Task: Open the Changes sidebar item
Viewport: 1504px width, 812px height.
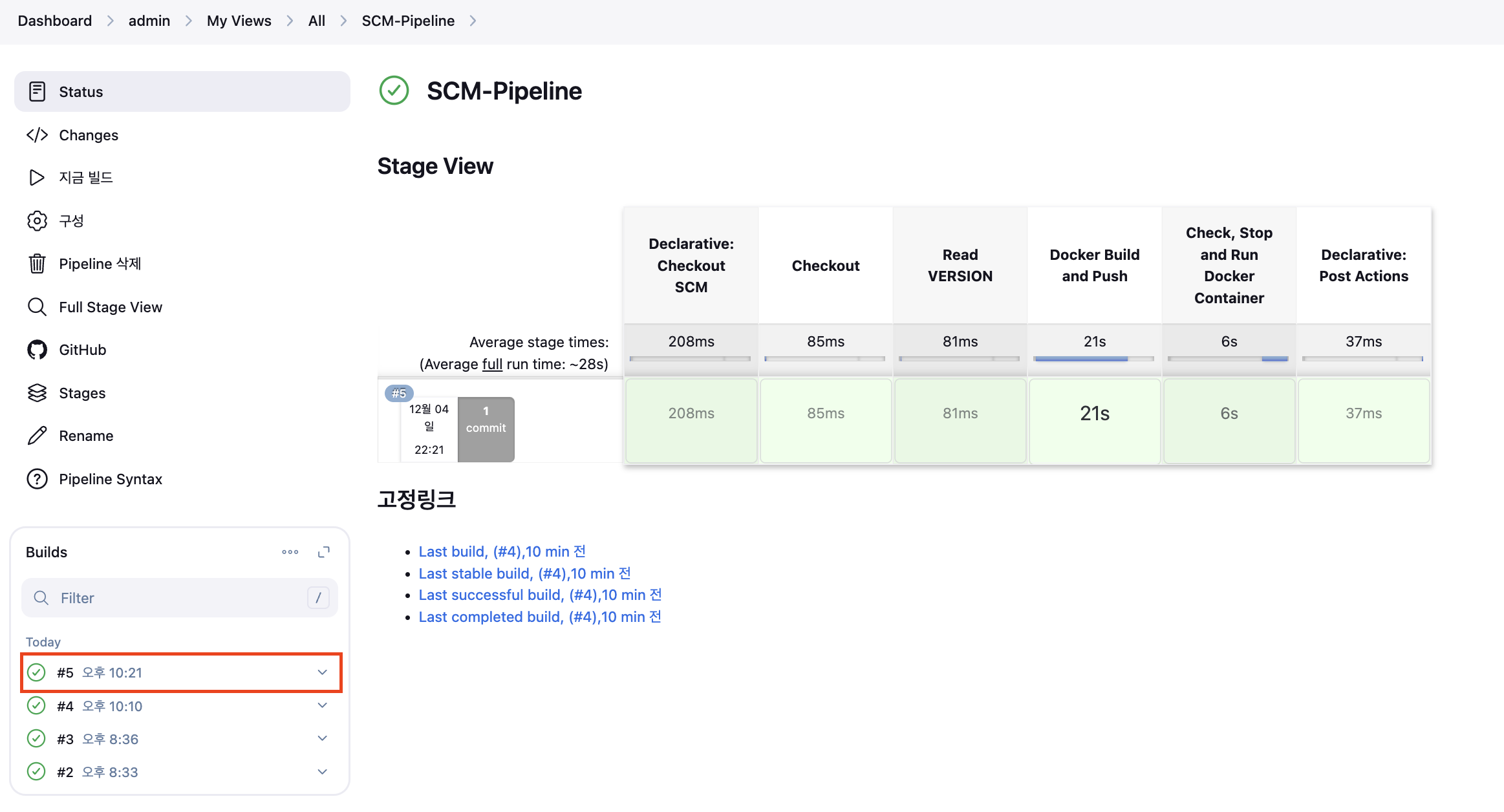Action: point(89,135)
